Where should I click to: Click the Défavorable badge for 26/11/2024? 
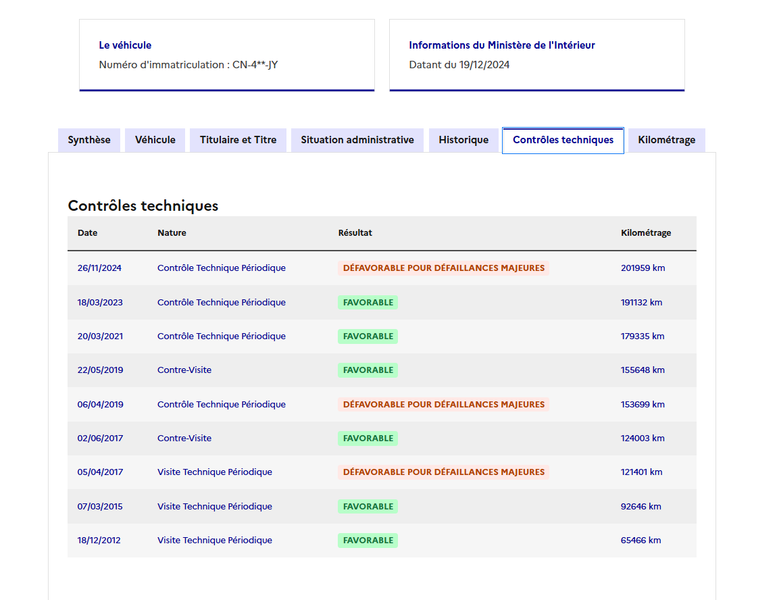[x=444, y=268]
